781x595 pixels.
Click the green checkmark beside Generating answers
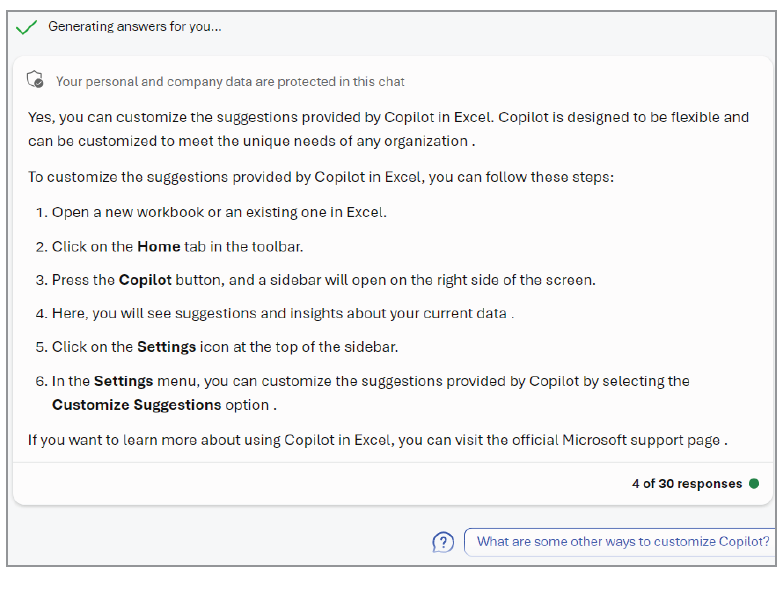[x=27, y=28]
